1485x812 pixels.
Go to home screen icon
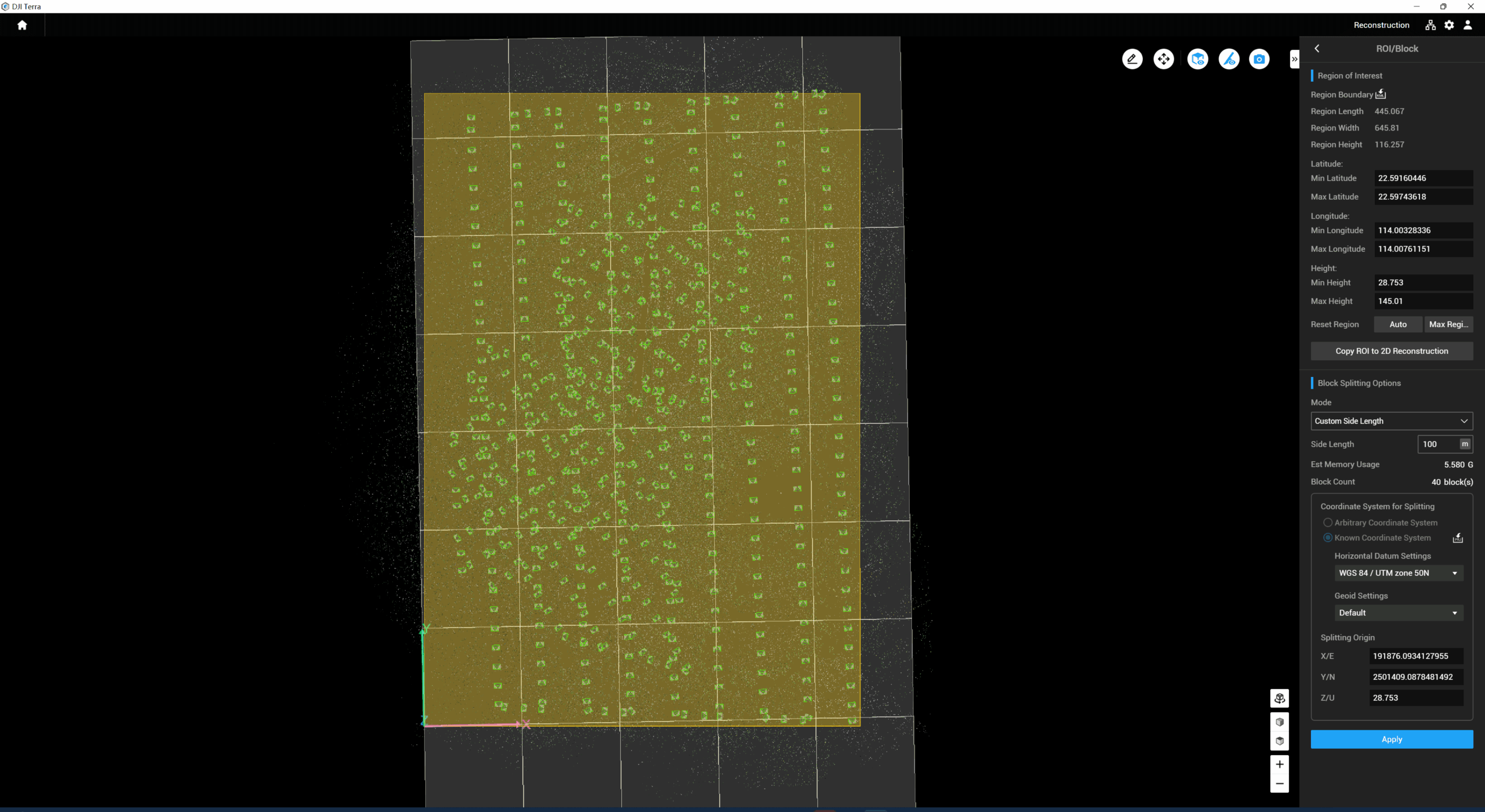pyautogui.click(x=22, y=25)
